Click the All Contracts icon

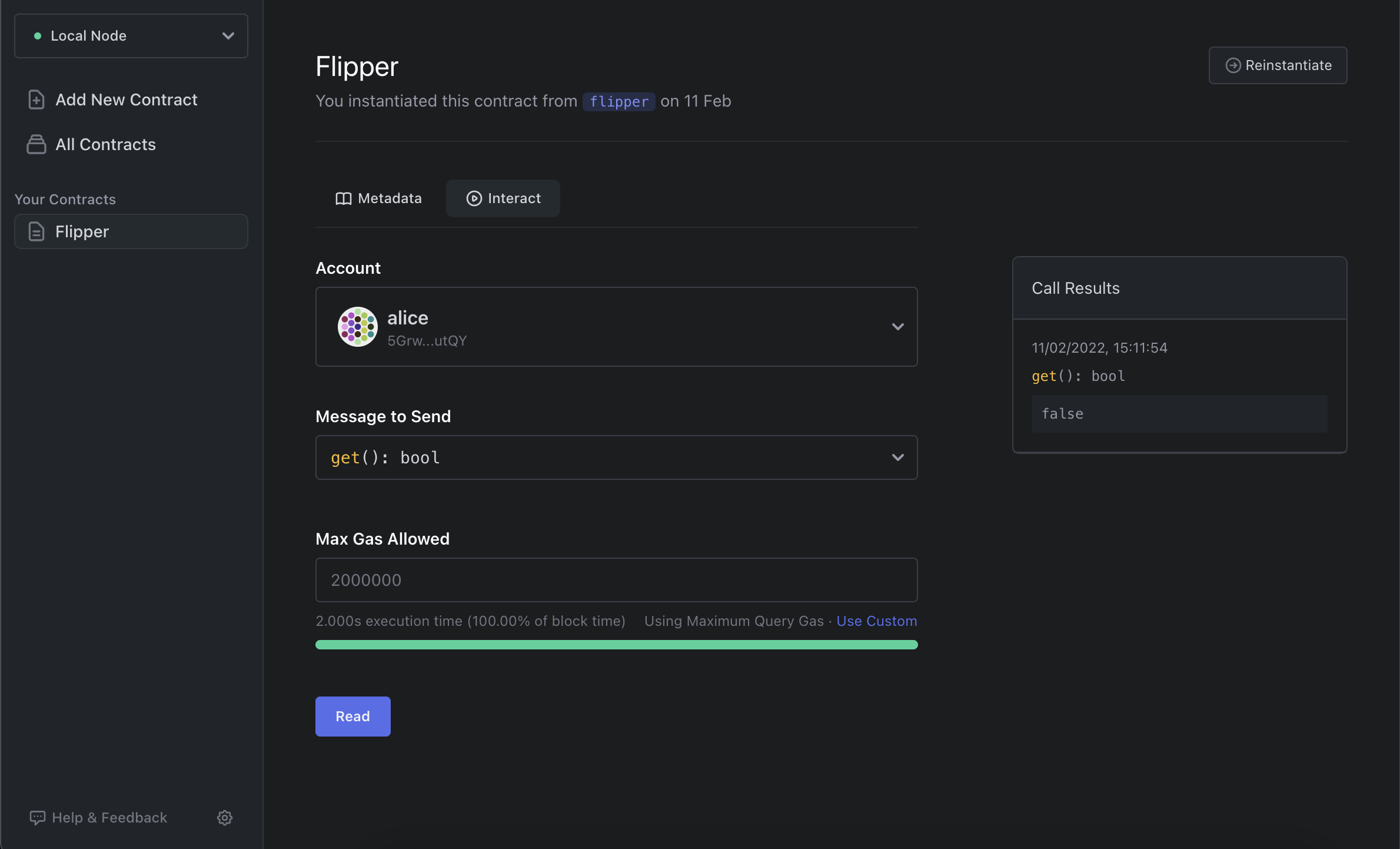36,143
